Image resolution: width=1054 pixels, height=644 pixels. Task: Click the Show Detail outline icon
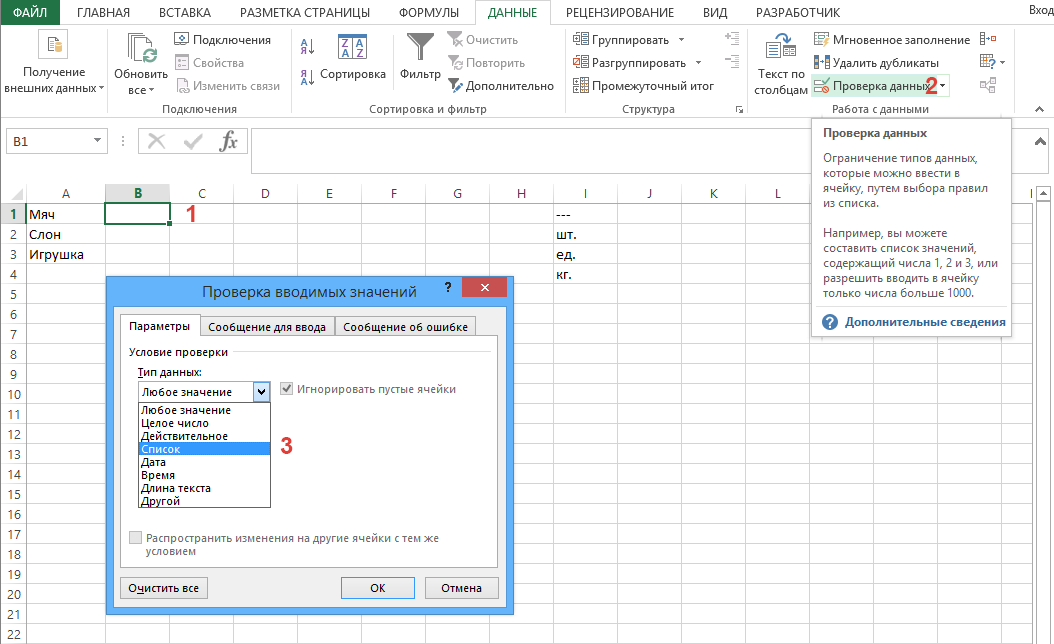[x=732, y=38]
